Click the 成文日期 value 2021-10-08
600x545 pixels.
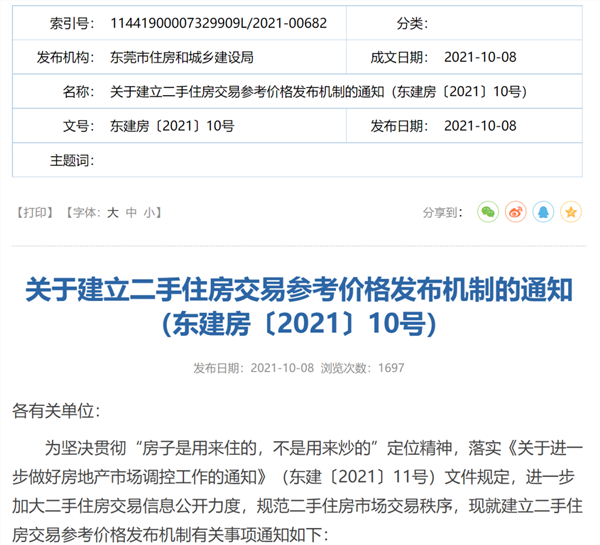pyautogui.click(x=479, y=57)
